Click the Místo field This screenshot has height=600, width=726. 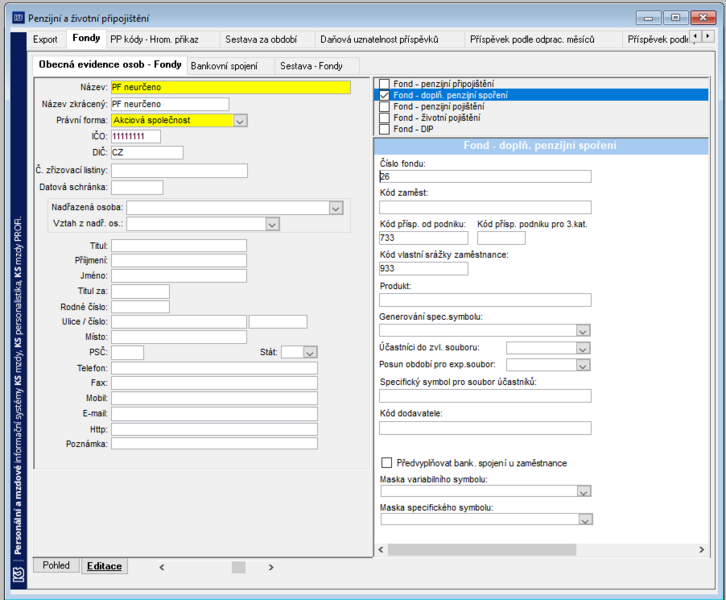(x=179, y=337)
